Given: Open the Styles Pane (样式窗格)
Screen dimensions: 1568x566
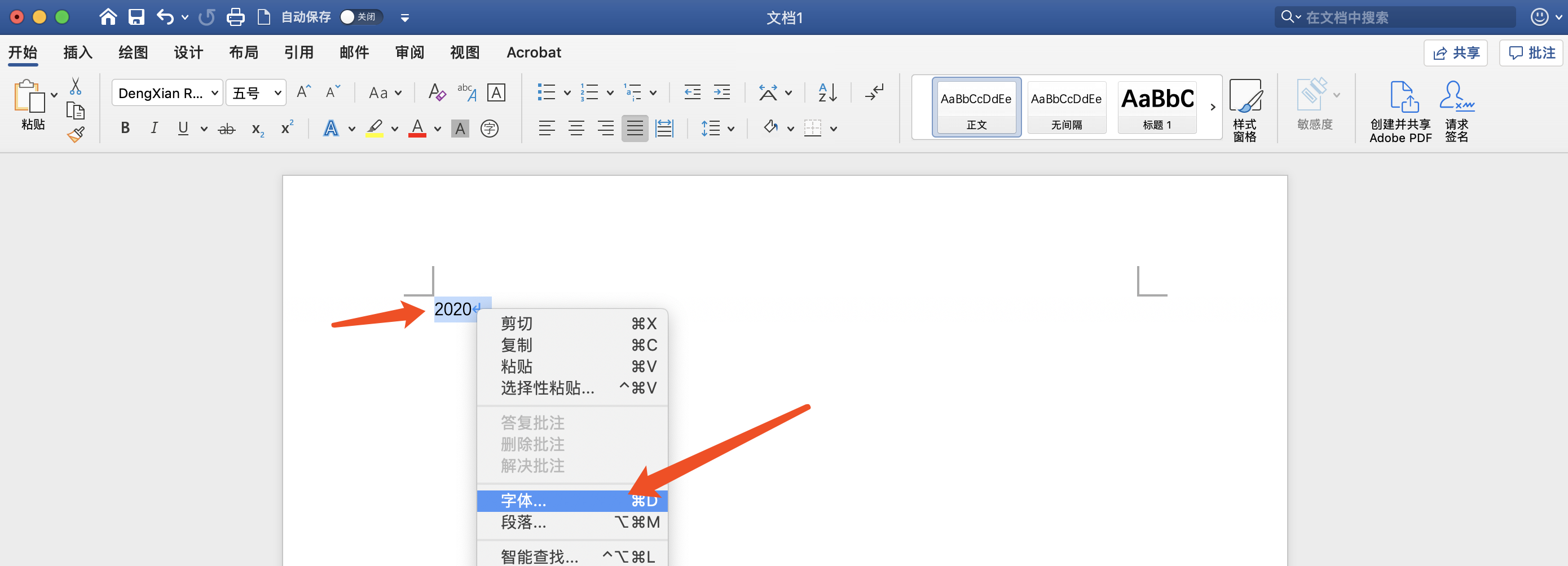Looking at the screenshot, I should tap(1245, 109).
